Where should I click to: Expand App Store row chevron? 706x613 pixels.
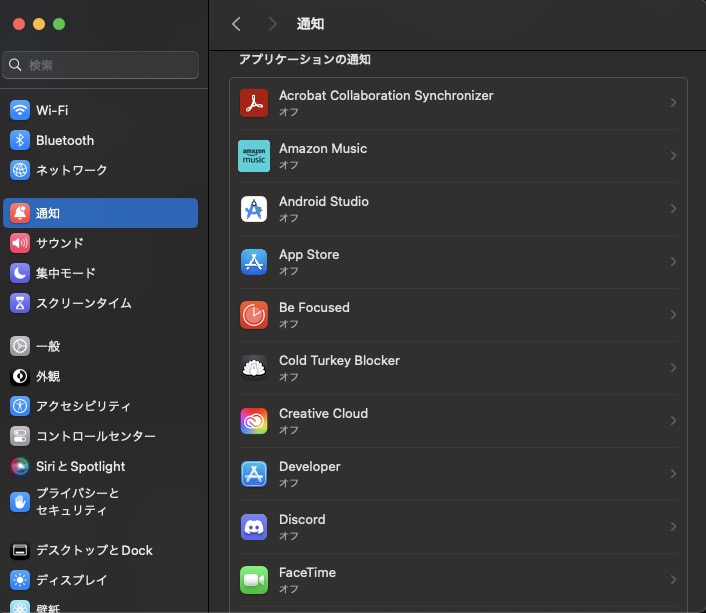pyautogui.click(x=673, y=262)
